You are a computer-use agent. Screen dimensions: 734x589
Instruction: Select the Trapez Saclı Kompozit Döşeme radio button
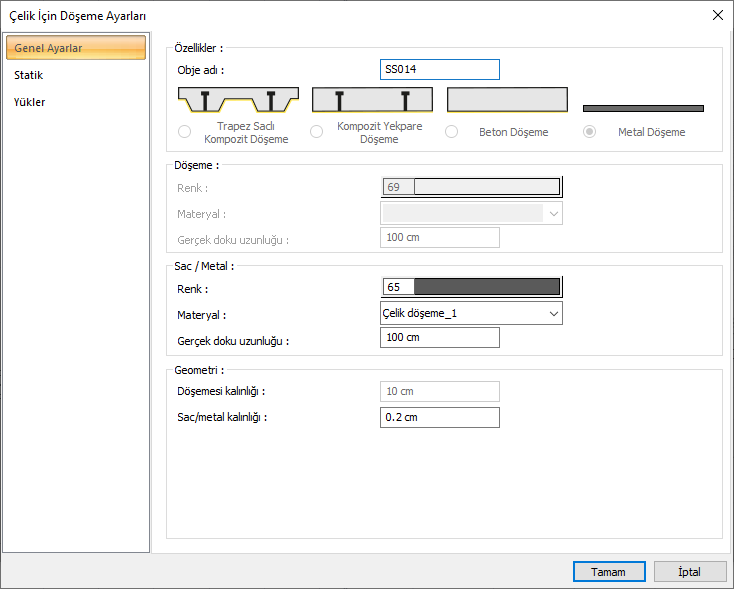click(x=184, y=132)
